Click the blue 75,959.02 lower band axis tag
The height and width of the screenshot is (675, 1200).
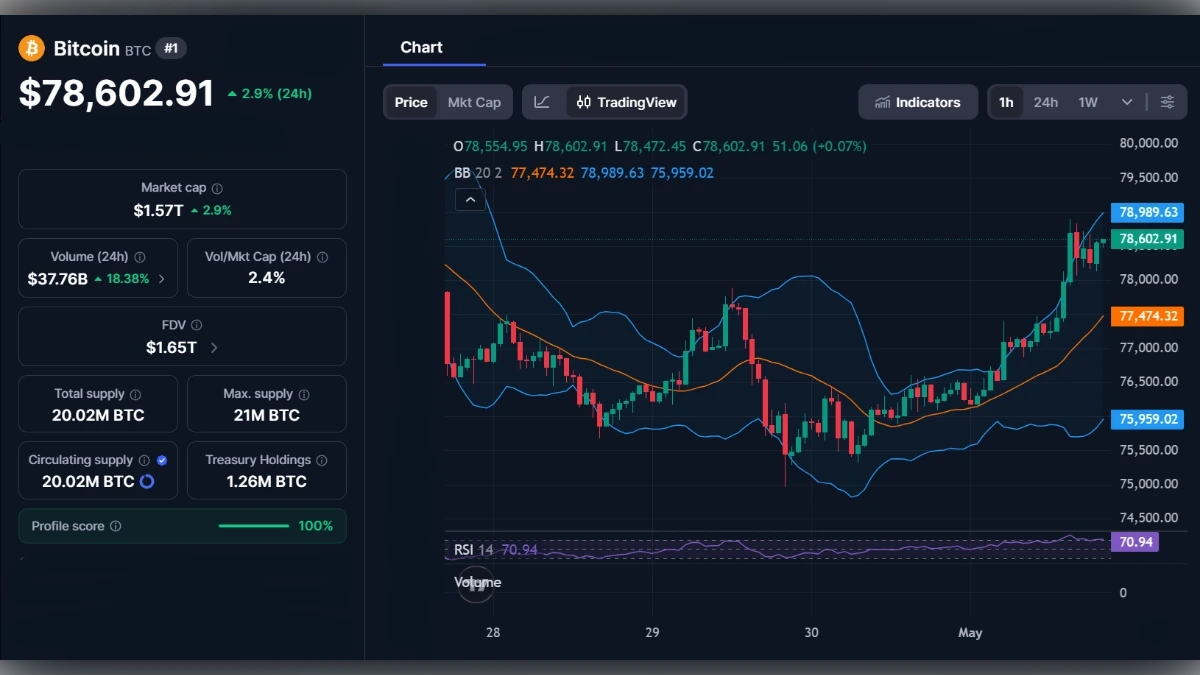pyautogui.click(x=1149, y=419)
